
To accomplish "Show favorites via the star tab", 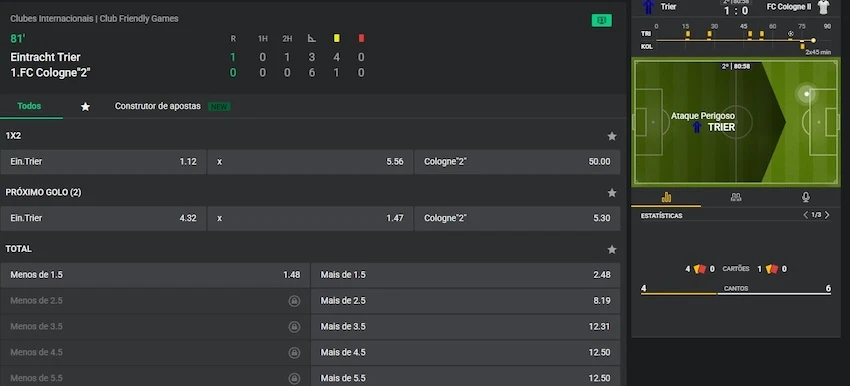I will pyautogui.click(x=85, y=107).
